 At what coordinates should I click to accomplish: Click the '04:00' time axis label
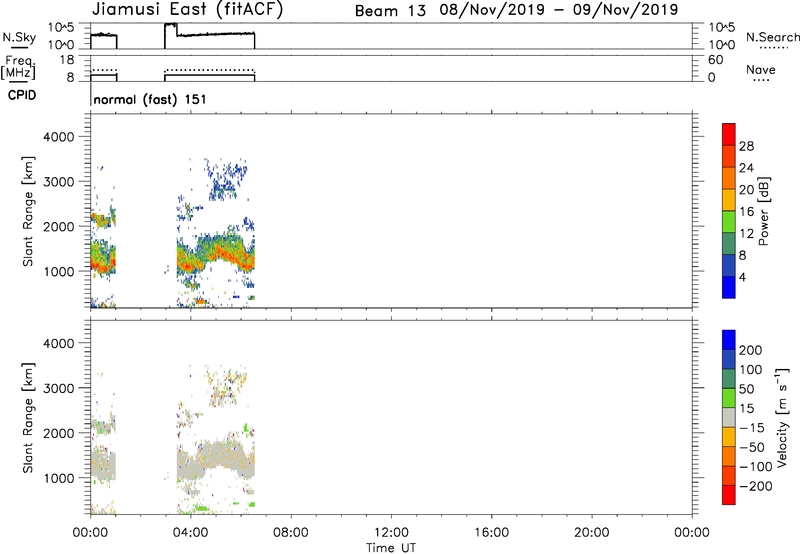tap(190, 533)
